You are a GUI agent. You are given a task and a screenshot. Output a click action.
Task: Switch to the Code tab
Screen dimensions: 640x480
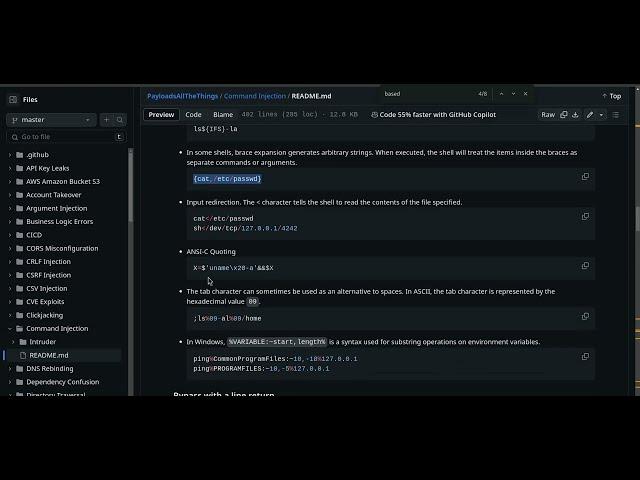(193, 115)
